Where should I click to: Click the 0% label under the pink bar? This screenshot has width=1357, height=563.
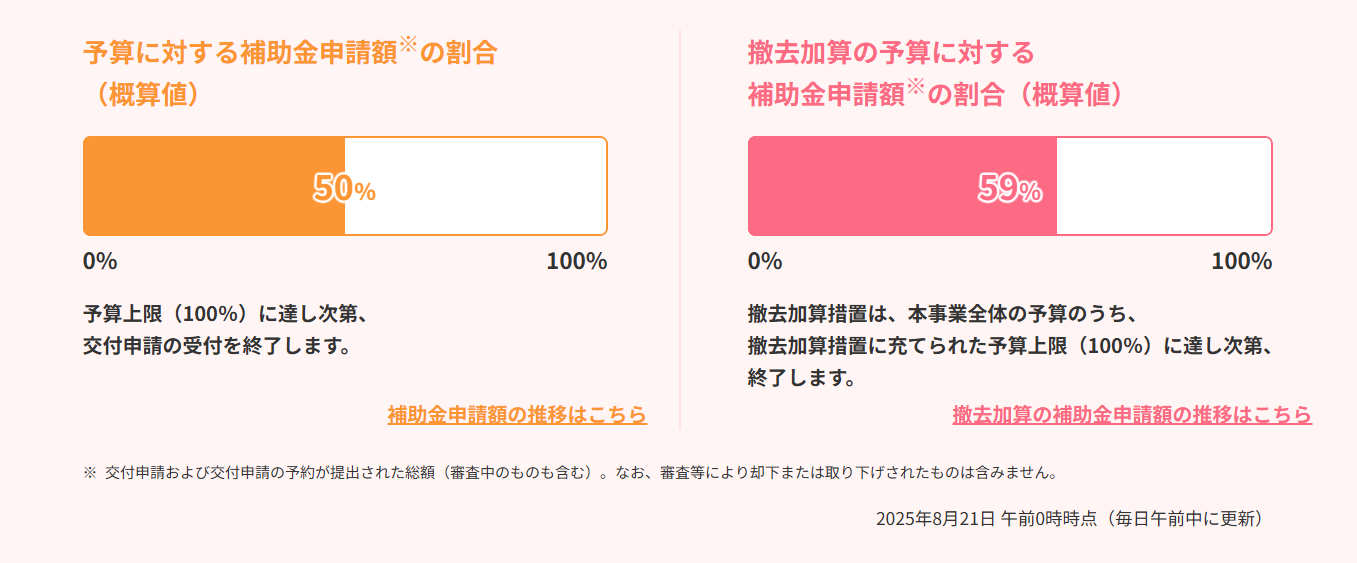click(765, 262)
